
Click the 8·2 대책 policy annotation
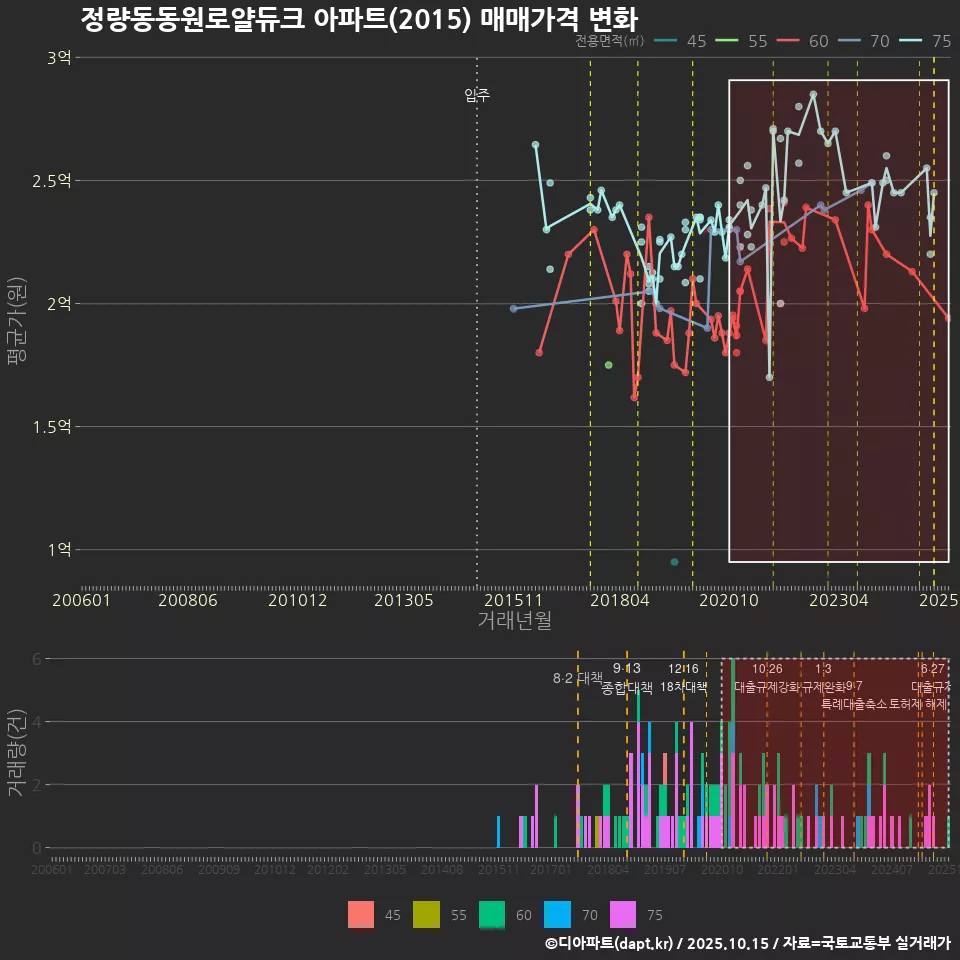[578, 678]
